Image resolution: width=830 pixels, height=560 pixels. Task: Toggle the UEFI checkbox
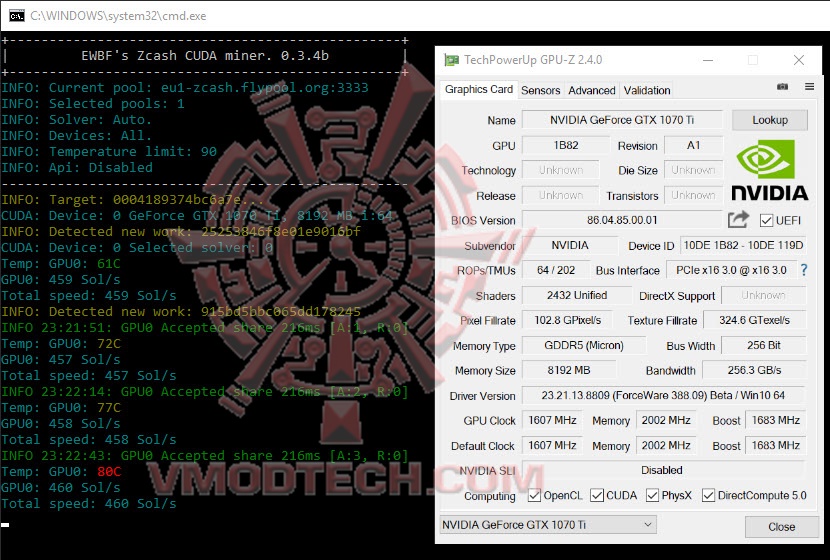coord(765,220)
